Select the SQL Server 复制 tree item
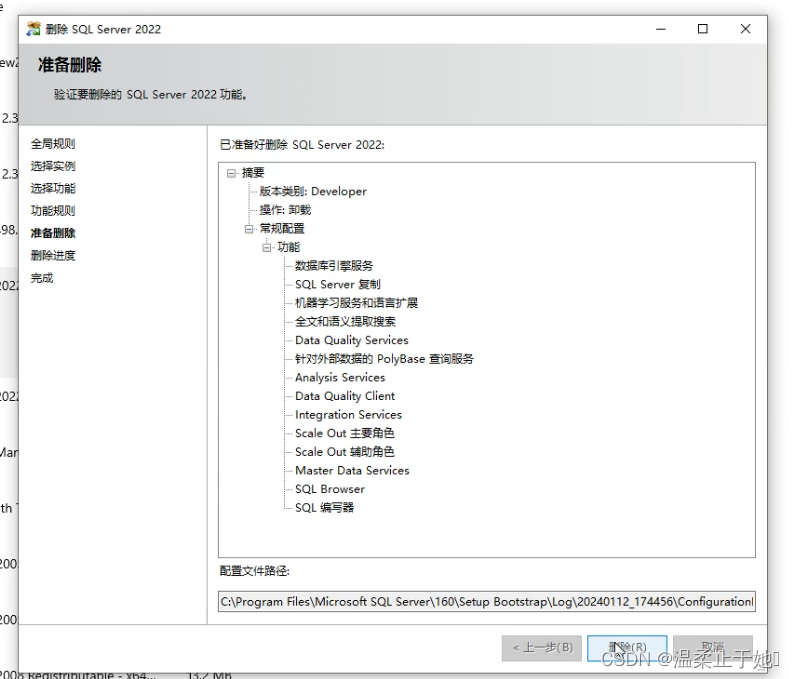 click(338, 285)
